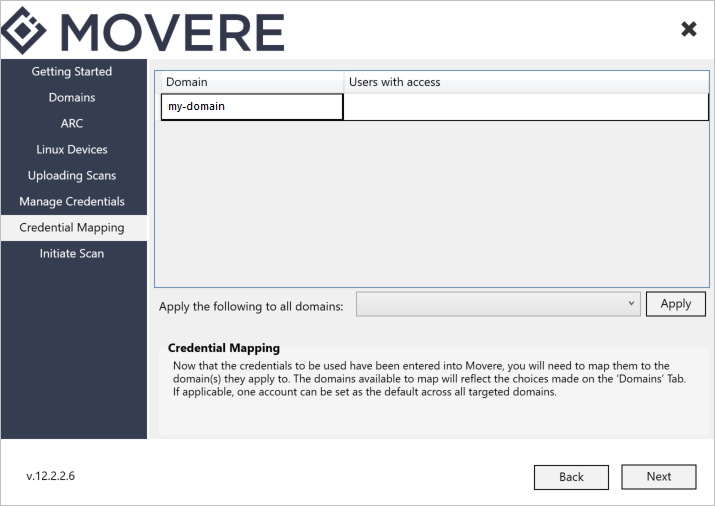The width and height of the screenshot is (715, 506).
Task: Sort by the Domain column header
Action: pyautogui.click(x=252, y=82)
